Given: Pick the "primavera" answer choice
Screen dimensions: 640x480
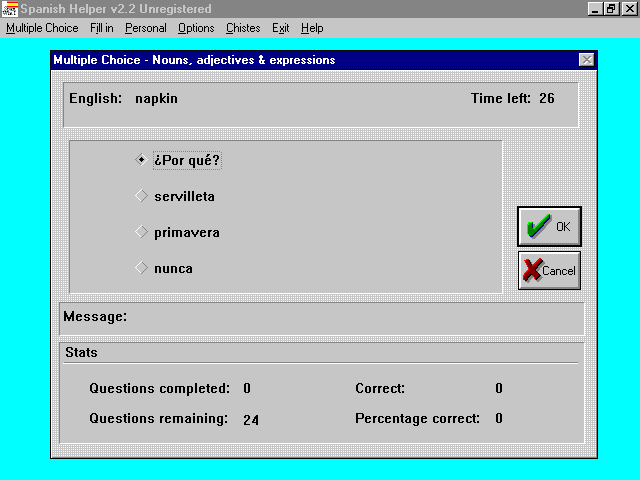Looking at the screenshot, I should point(141,232).
